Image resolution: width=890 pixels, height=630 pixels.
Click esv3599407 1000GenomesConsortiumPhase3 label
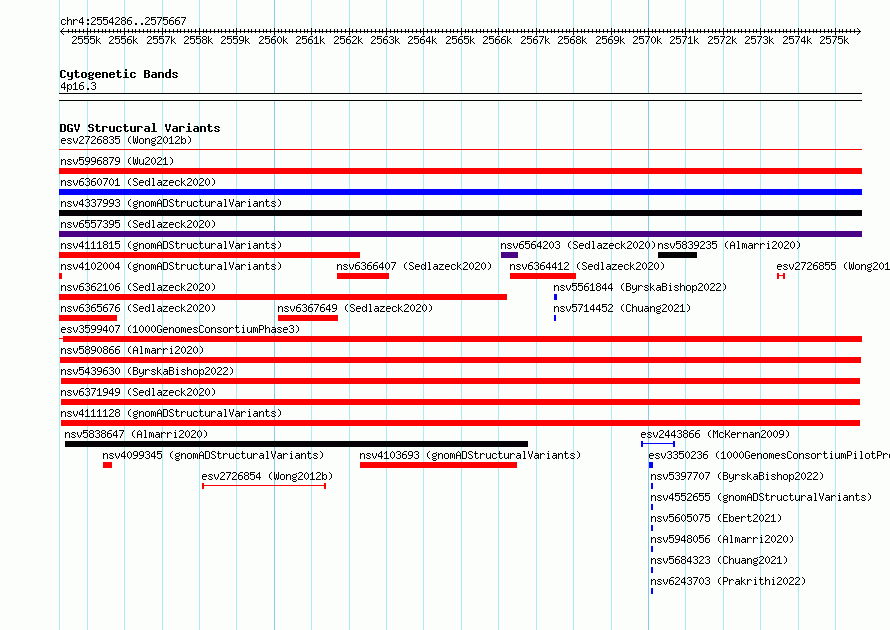(x=180, y=329)
